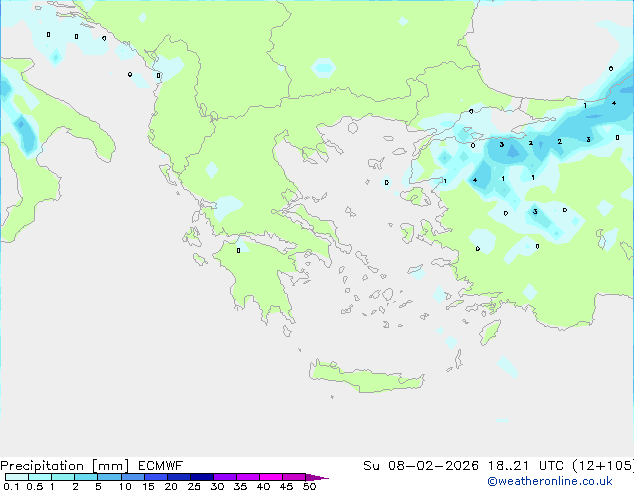The image size is (634, 490).
Task: Click the 25–30 mm dark blue swatch
Action: click(x=202, y=477)
